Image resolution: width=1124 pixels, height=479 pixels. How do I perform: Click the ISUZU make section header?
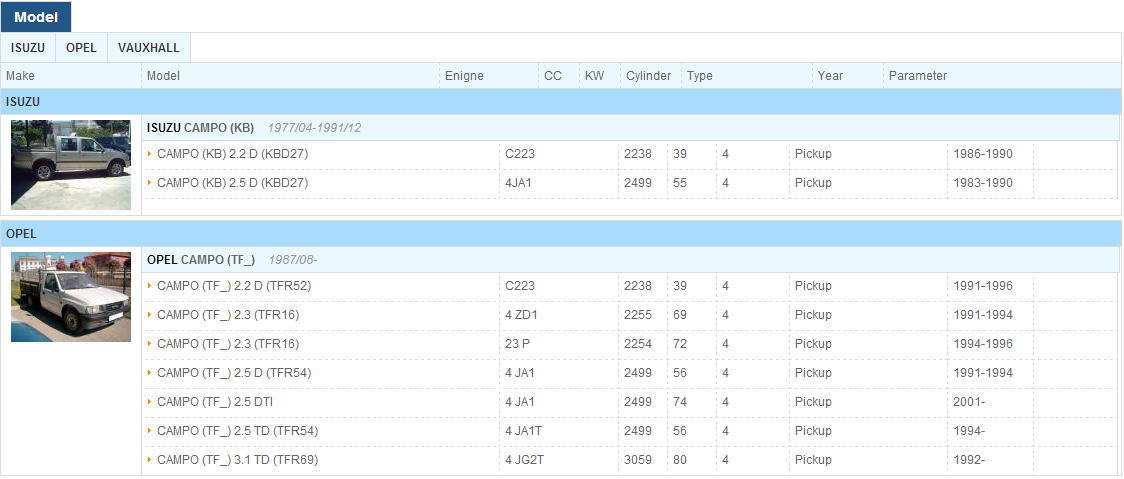(561, 102)
